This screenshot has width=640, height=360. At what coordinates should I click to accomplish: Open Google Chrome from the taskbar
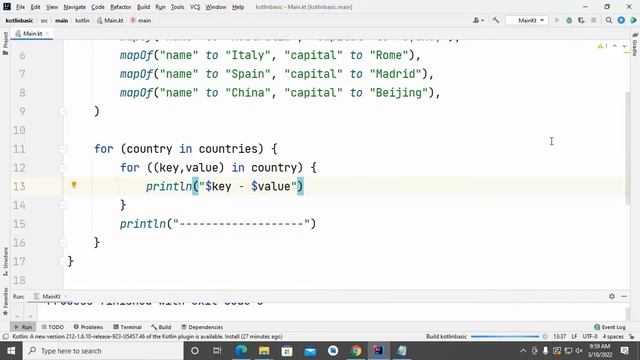[356, 351]
